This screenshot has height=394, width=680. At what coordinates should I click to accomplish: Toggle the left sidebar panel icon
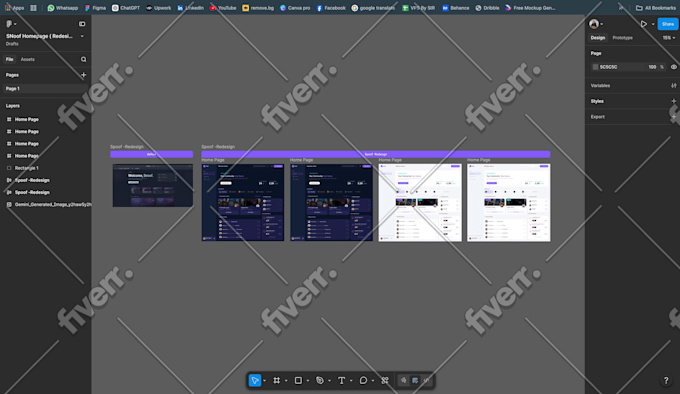[82, 24]
